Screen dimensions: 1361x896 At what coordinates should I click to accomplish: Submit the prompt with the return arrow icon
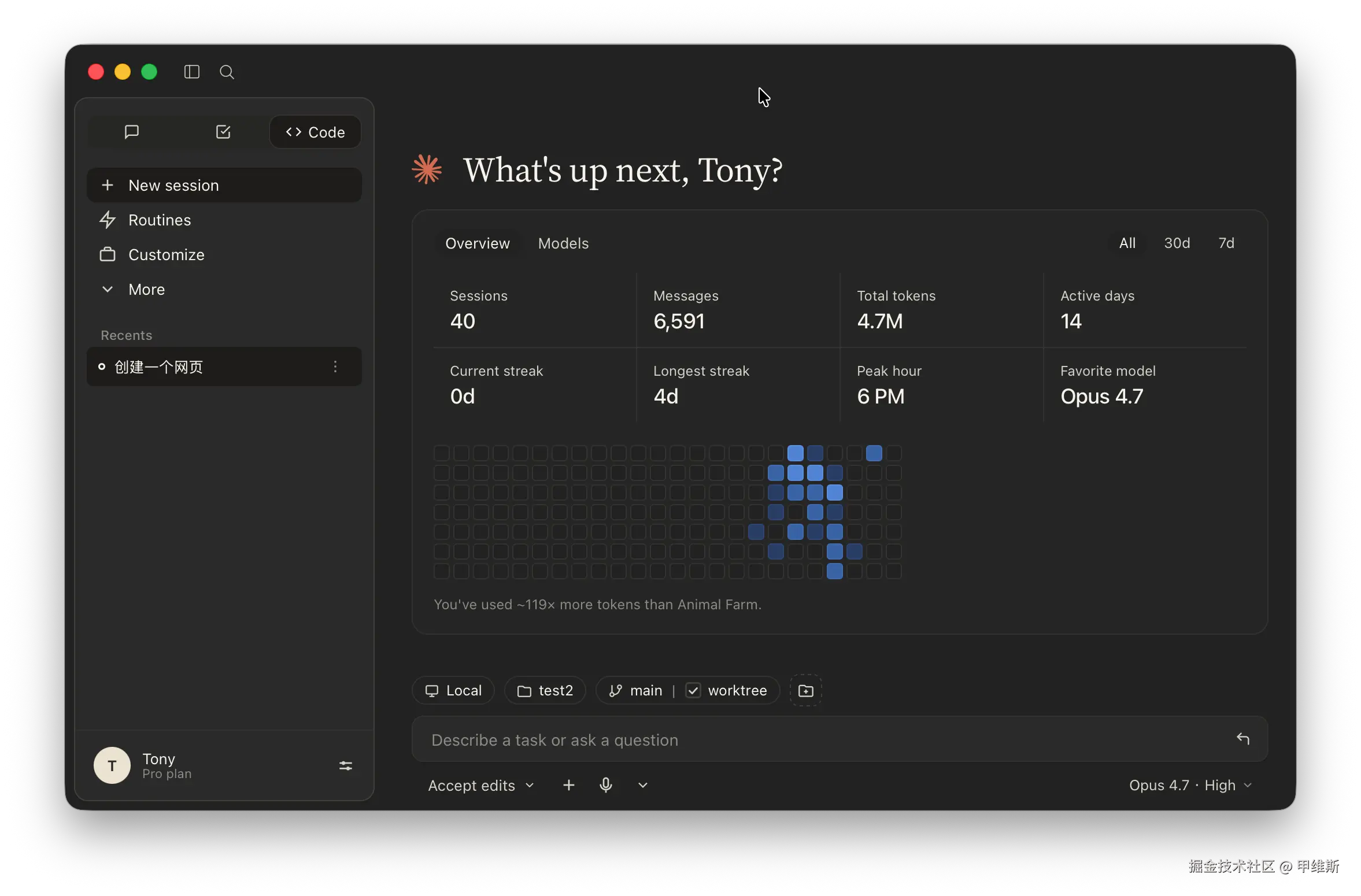[1242, 739]
